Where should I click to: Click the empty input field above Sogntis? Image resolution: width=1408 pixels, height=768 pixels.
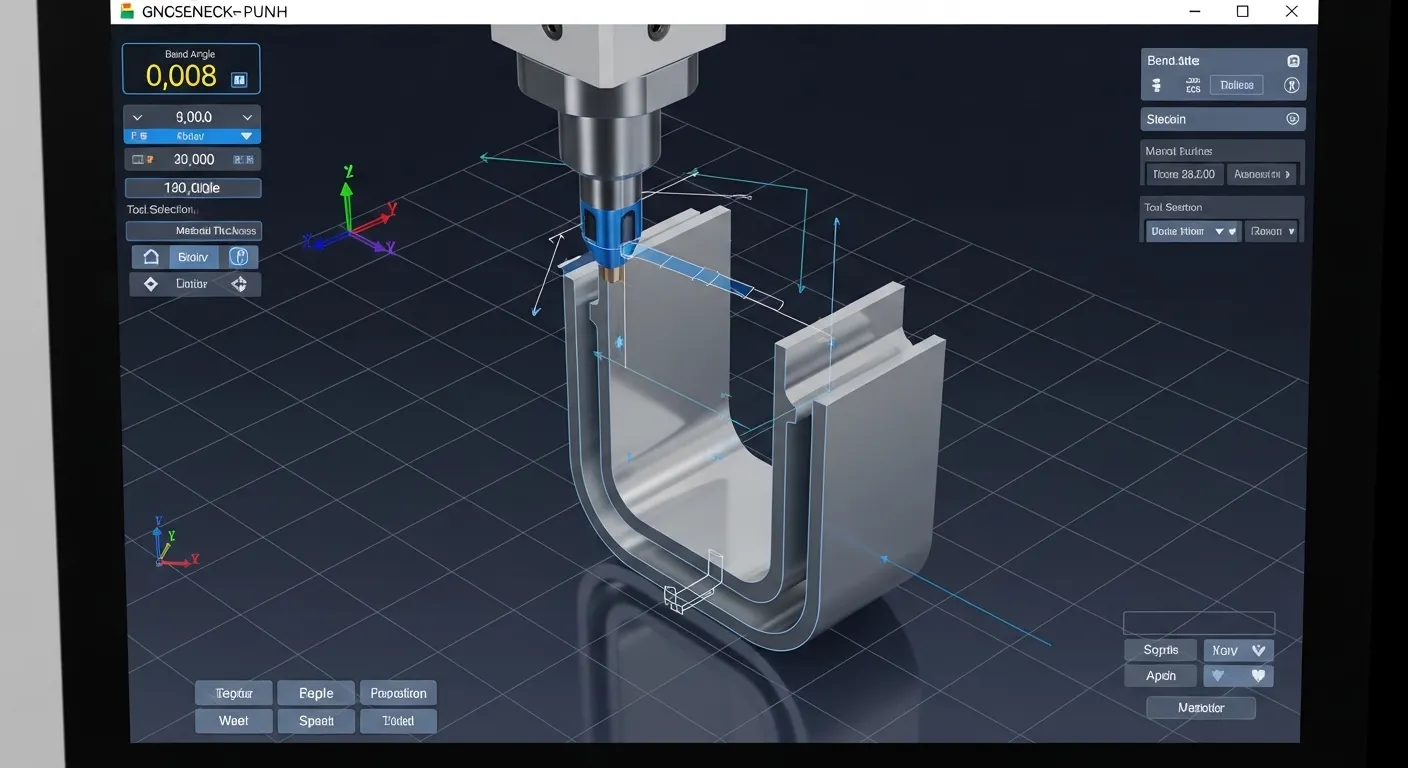pos(1199,622)
